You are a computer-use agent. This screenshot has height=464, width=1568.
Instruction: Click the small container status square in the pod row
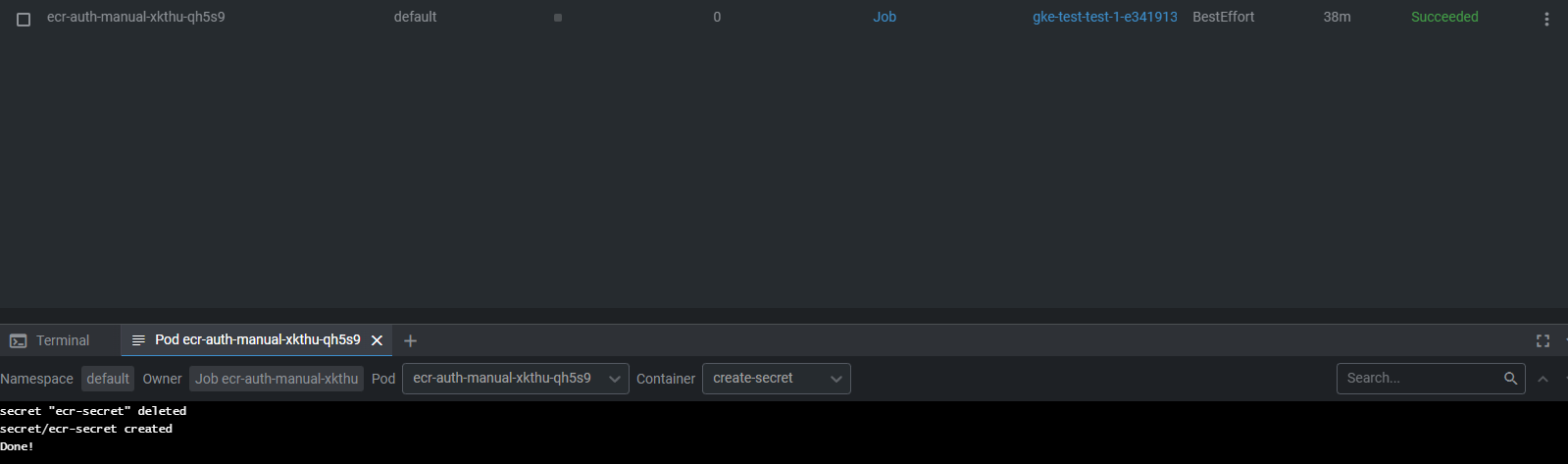pos(558,18)
